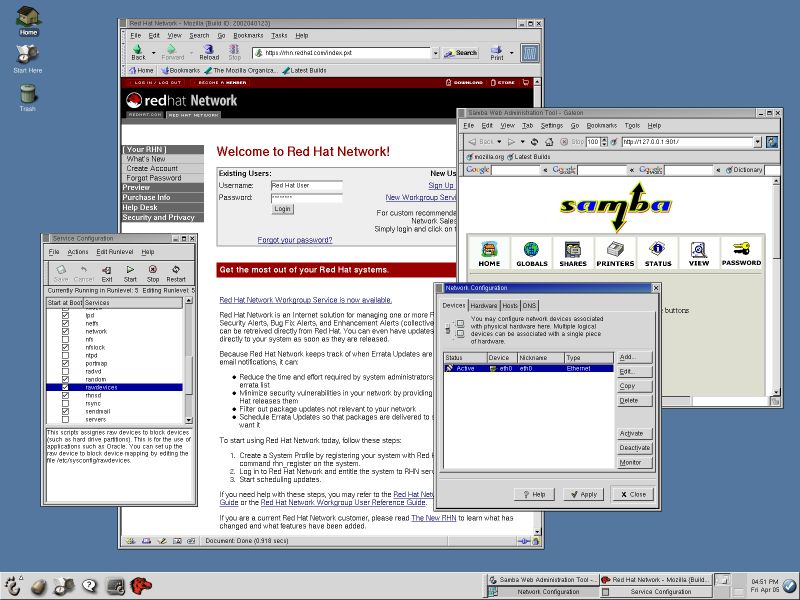Viewport: 800px width, 600px height.
Task: Click the Mozilla throbber logo icon
Action: point(530,53)
